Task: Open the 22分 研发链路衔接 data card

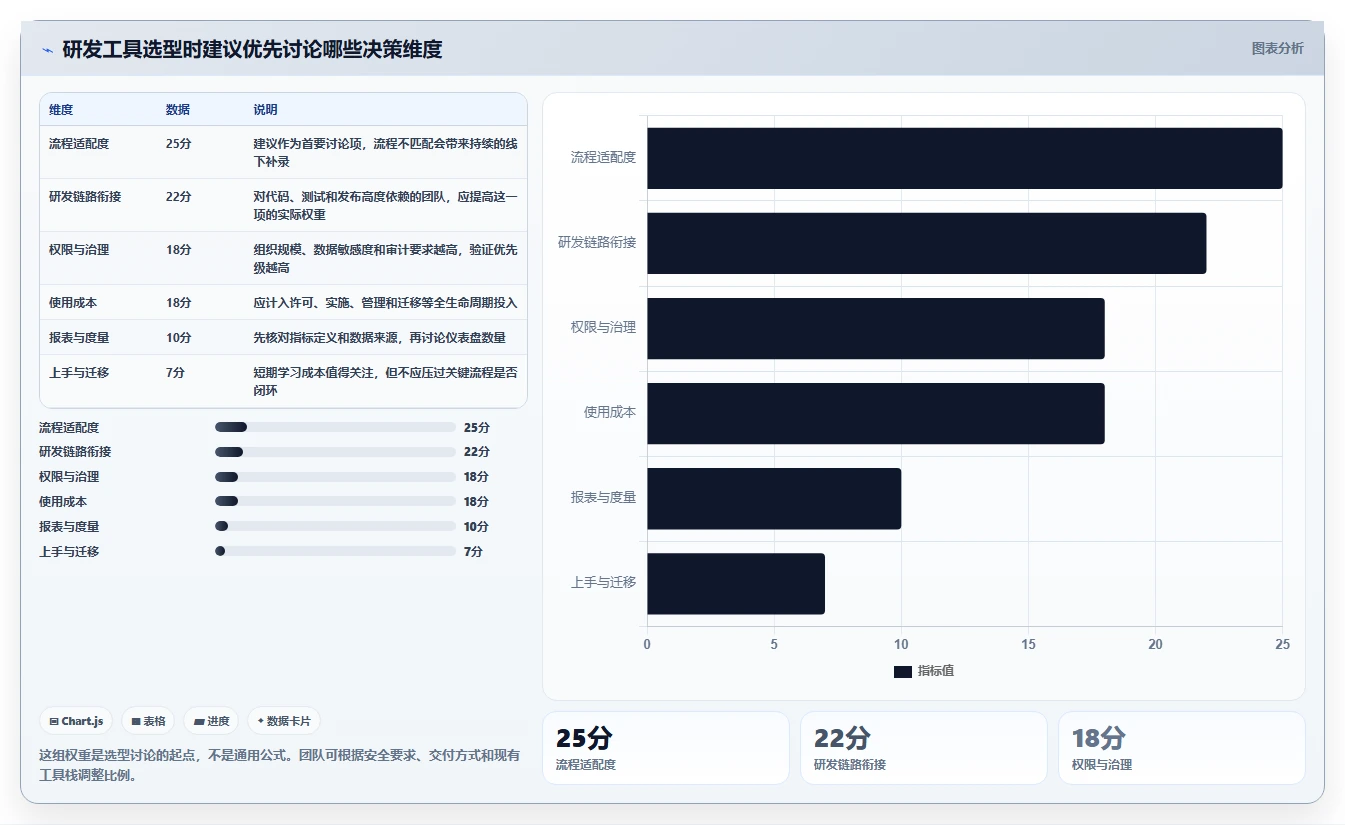Action: point(924,748)
